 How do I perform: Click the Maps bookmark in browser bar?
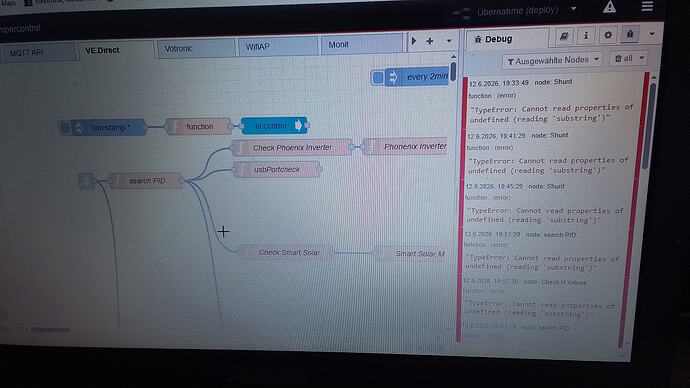coord(8,2)
